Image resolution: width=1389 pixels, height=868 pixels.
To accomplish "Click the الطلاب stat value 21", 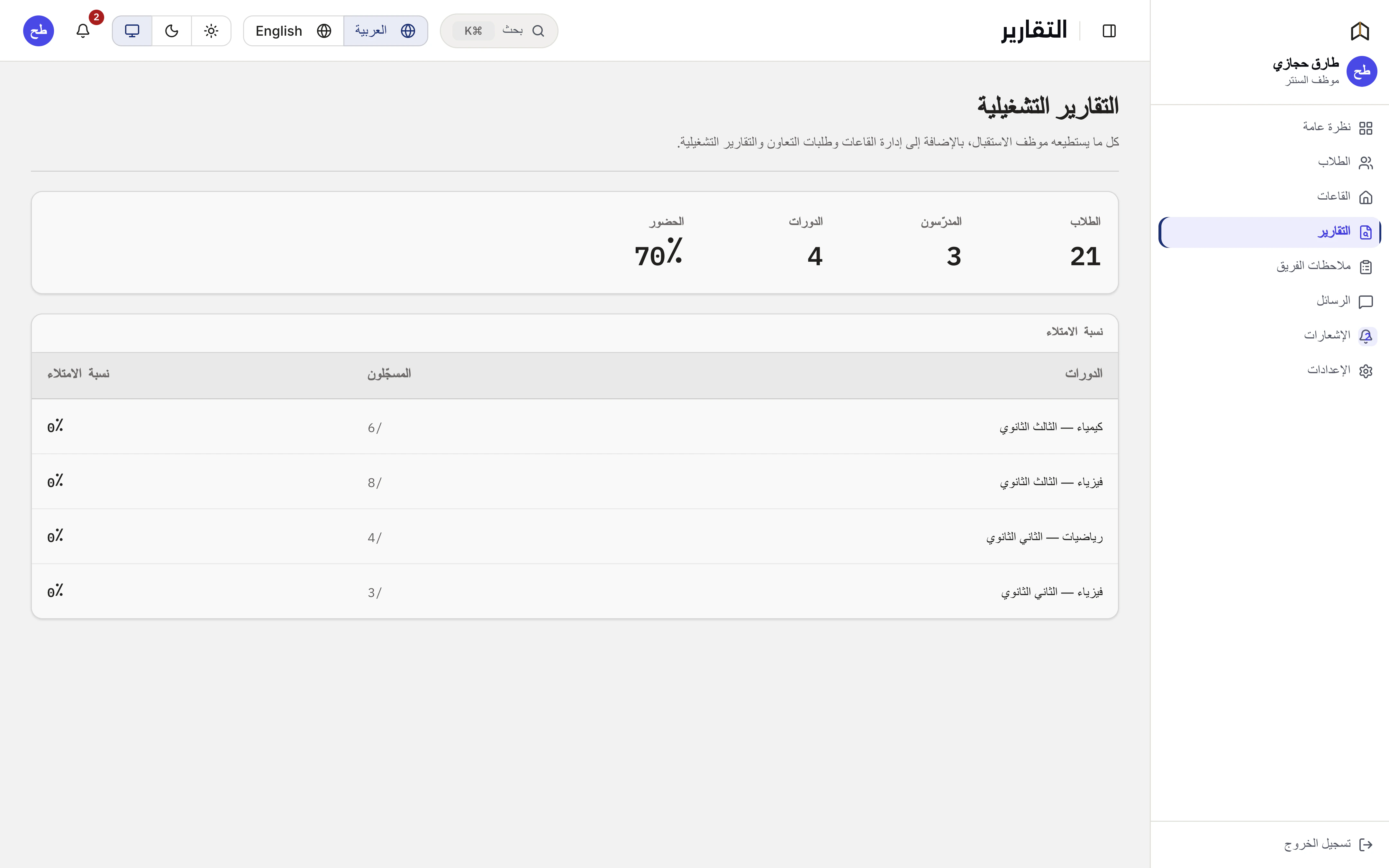I will click(x=1085, y=257).
